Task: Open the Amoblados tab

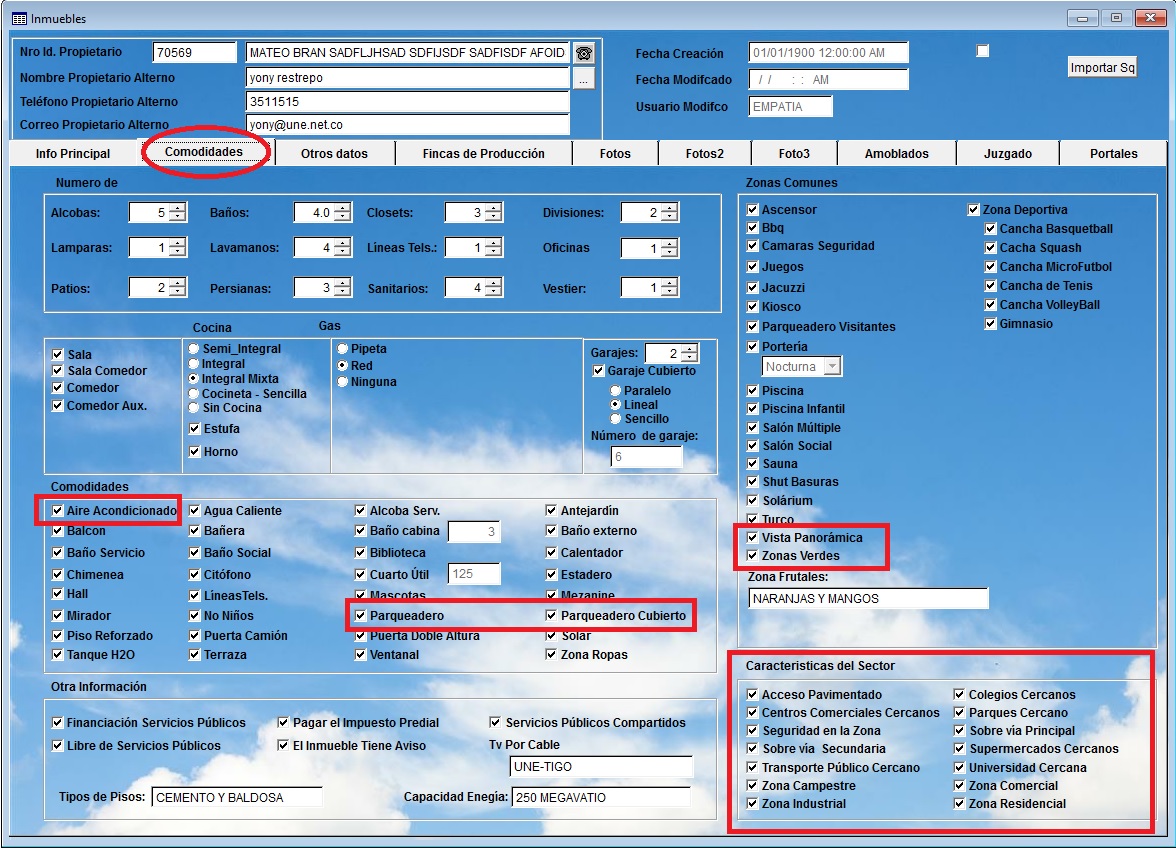Action: [896, 154]
